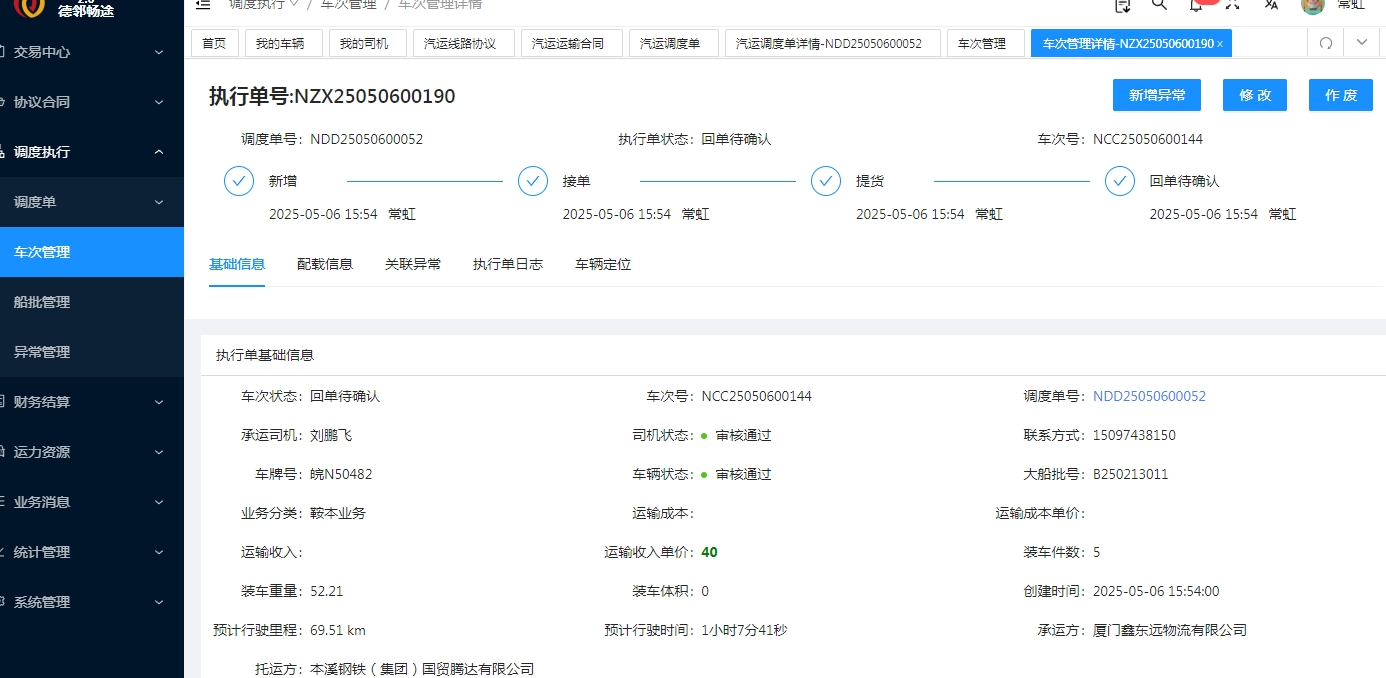1386x678 pixels.
Task: Expand the 运力资源 sidebar menu
Action: [x=92, y=452]
